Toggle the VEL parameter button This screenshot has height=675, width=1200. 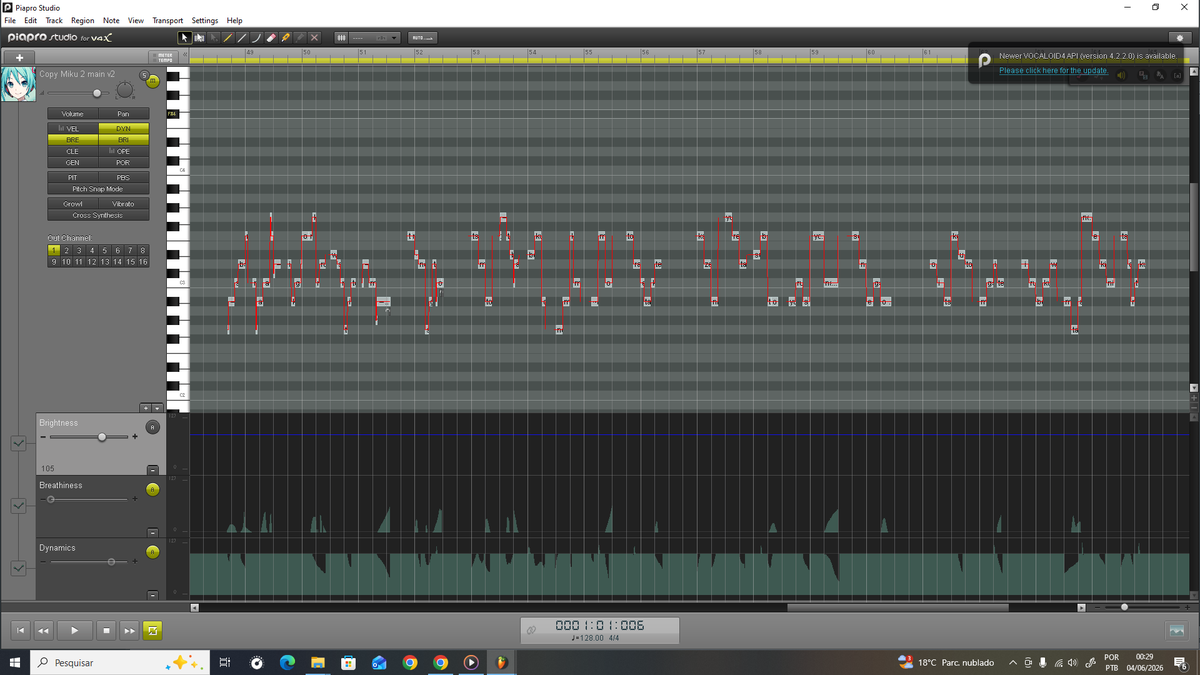[x=73, y=129]
